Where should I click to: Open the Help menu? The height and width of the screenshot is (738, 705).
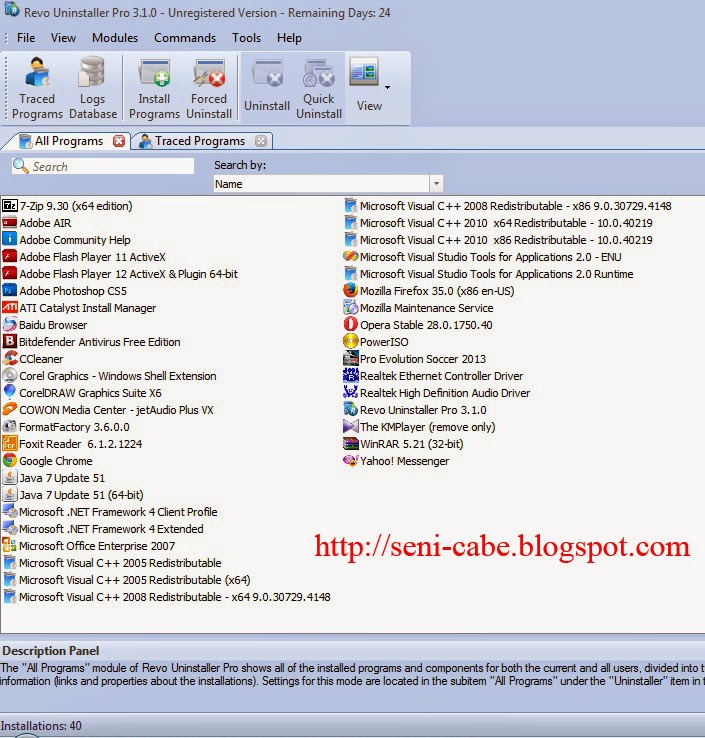click(289, 38)
